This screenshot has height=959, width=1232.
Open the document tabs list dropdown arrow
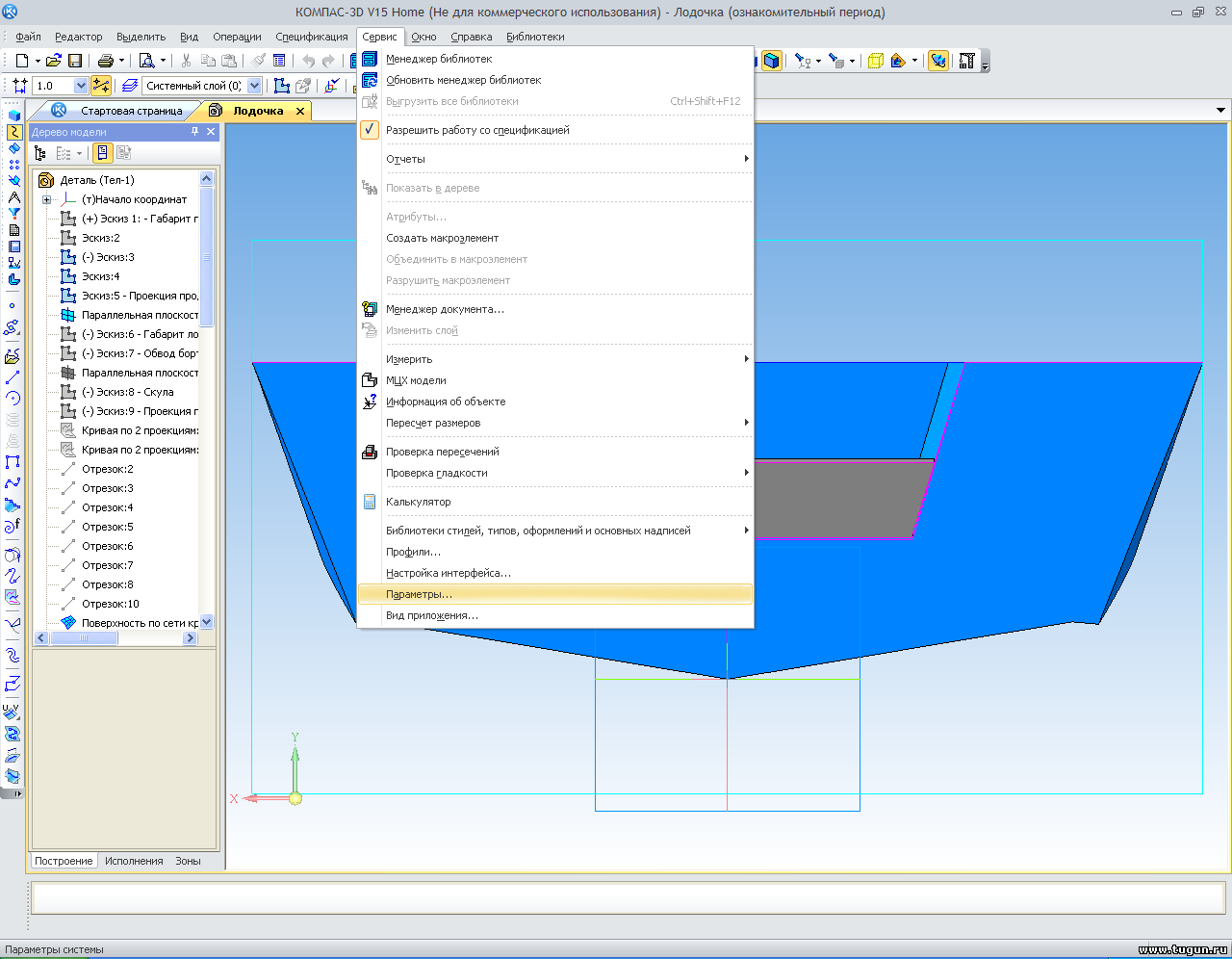(1220, 111)
